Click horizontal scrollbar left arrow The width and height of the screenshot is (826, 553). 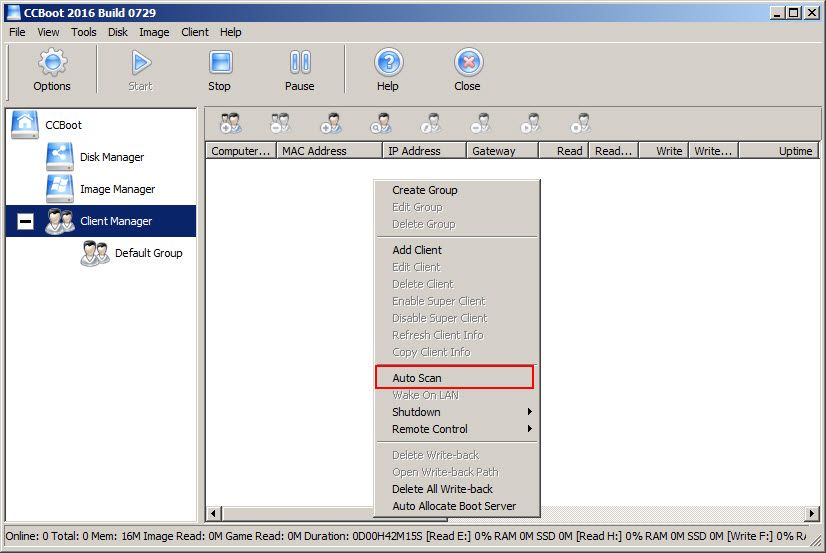point(213,513)
